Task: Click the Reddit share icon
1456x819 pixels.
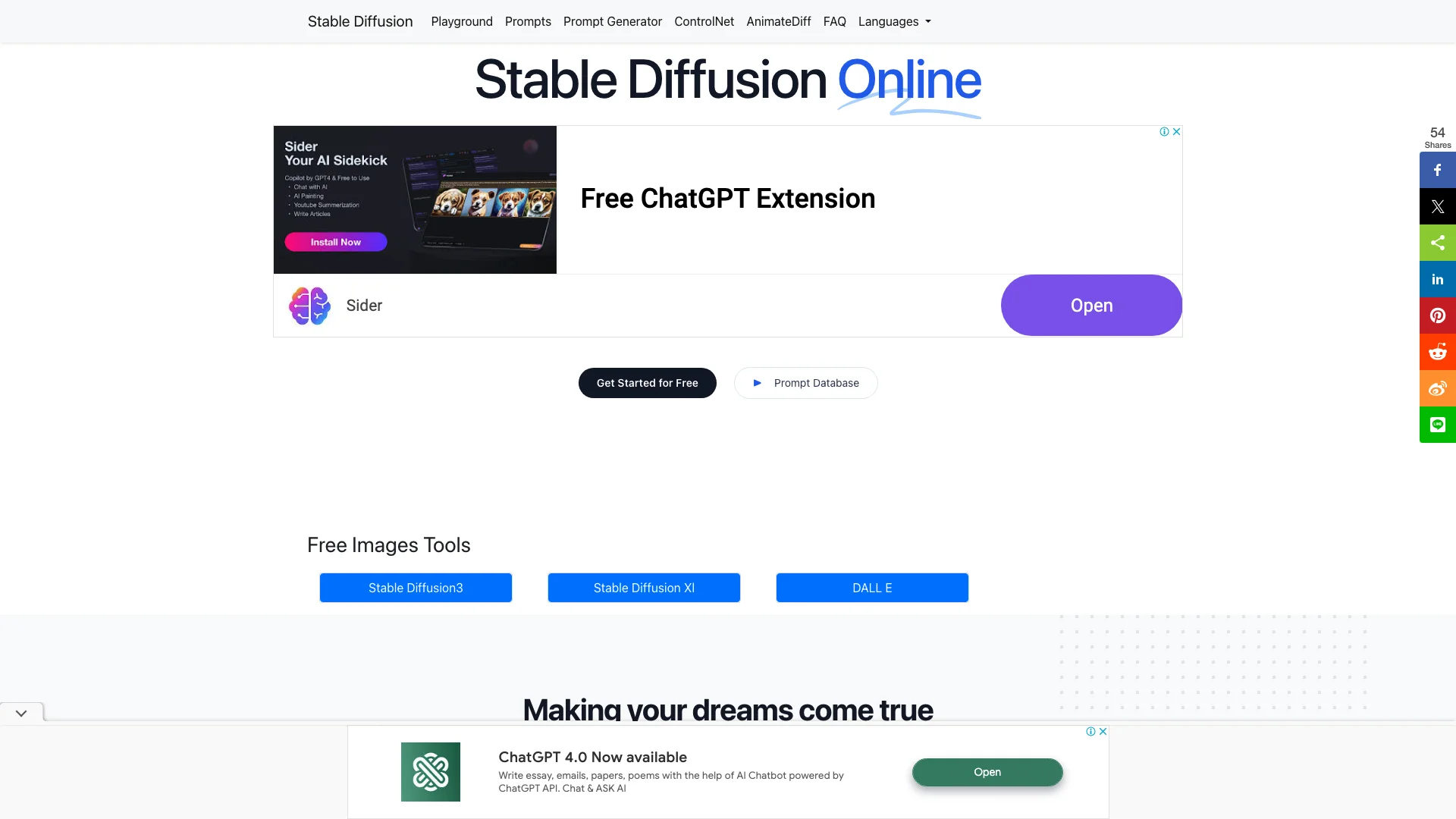Action: tap(1438, 351)
